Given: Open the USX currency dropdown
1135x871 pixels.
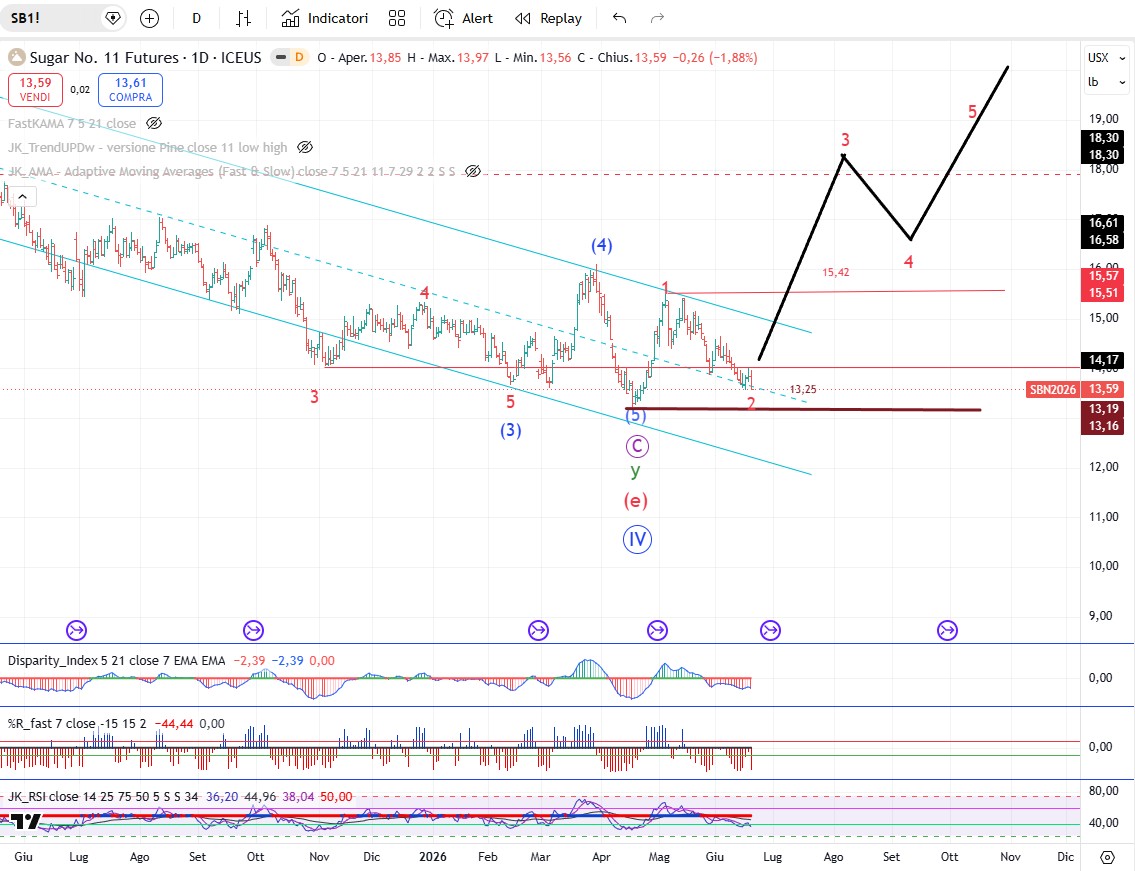Looking at the screenshot, I should (1107, 58).
